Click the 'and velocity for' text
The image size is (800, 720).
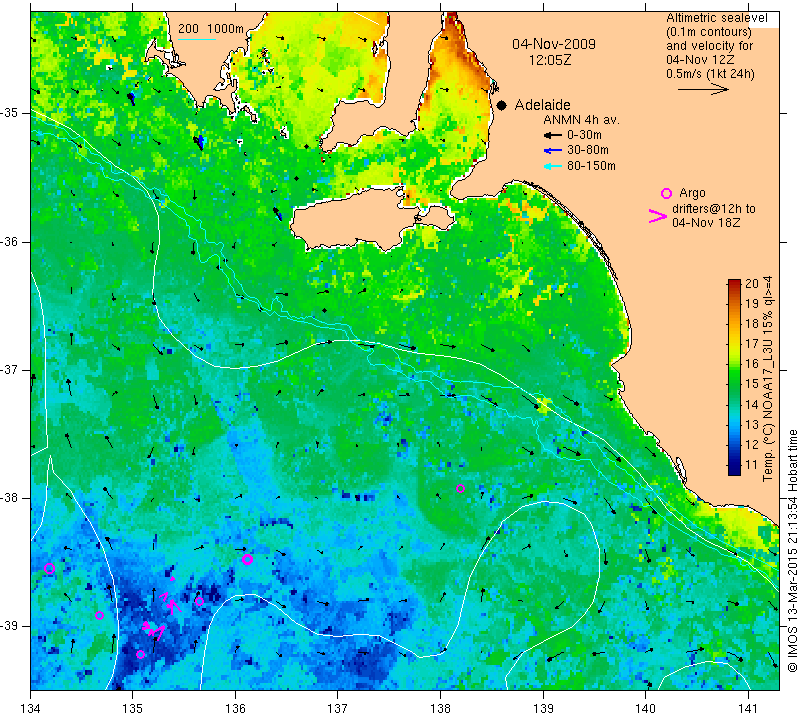pos(710,45)
